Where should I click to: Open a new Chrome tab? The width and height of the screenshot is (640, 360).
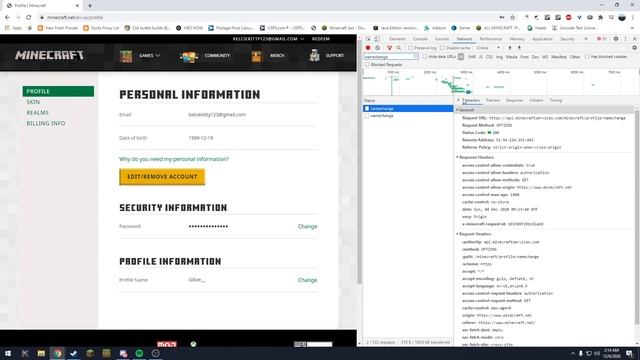tap(90, 5)
